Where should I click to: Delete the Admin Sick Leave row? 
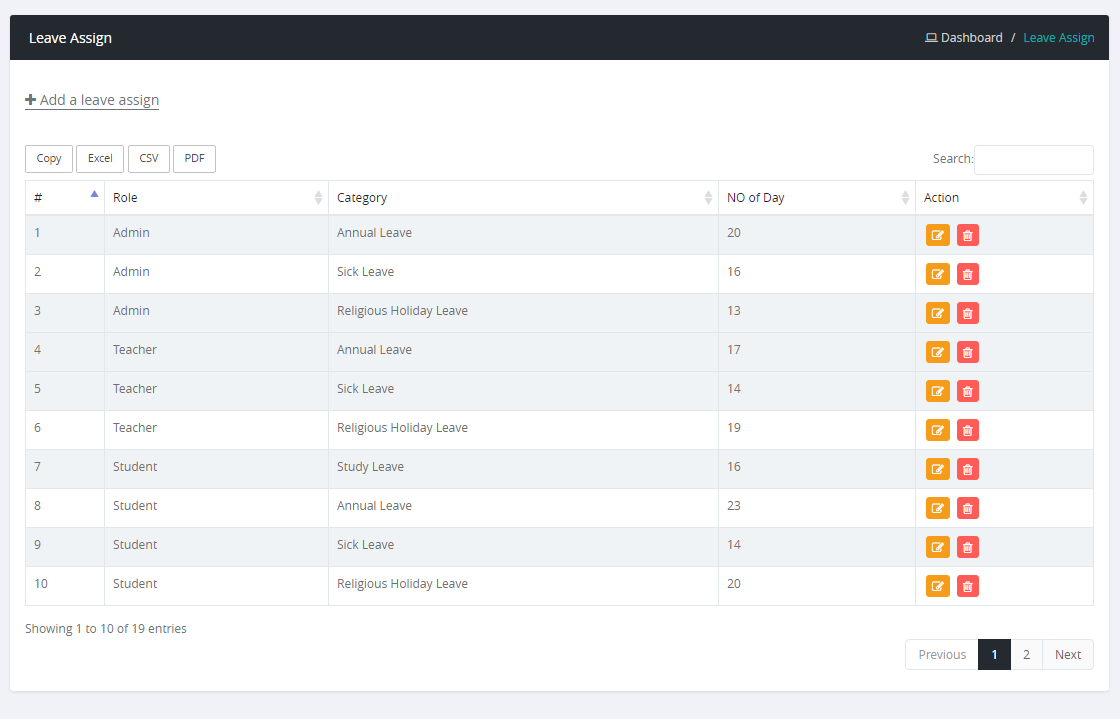coord(967,274)
